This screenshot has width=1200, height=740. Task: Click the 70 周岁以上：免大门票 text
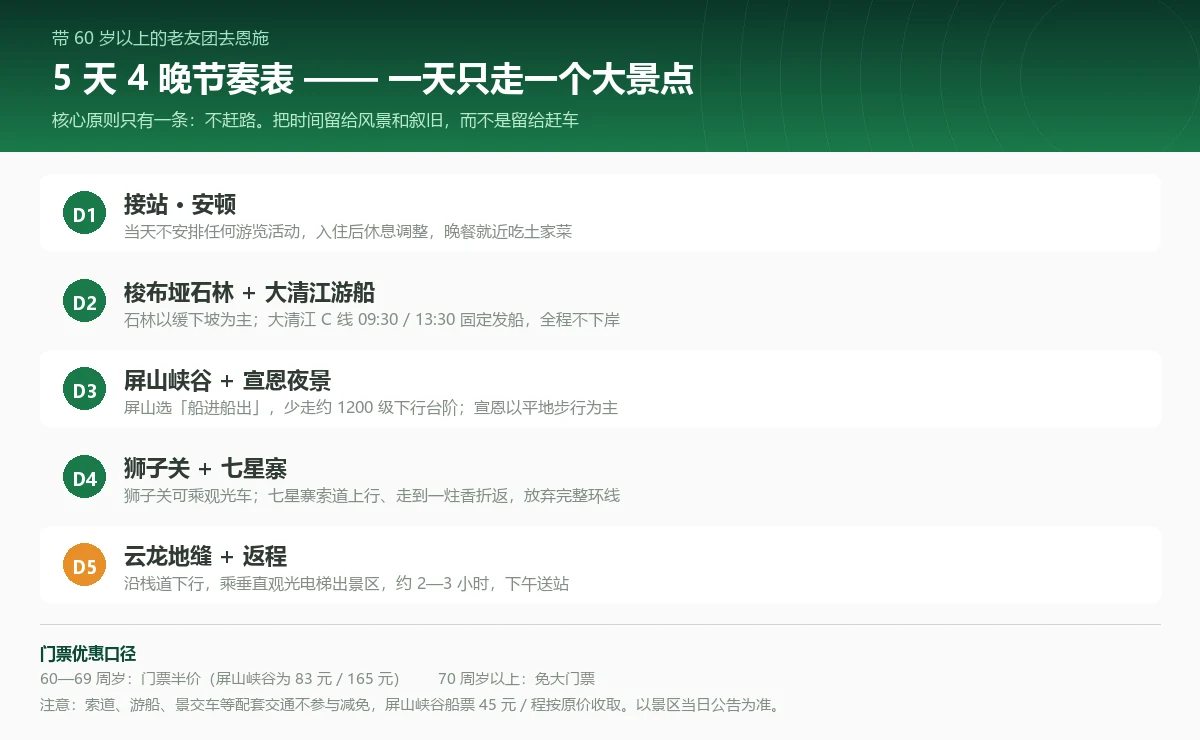[x=517, y=679]
